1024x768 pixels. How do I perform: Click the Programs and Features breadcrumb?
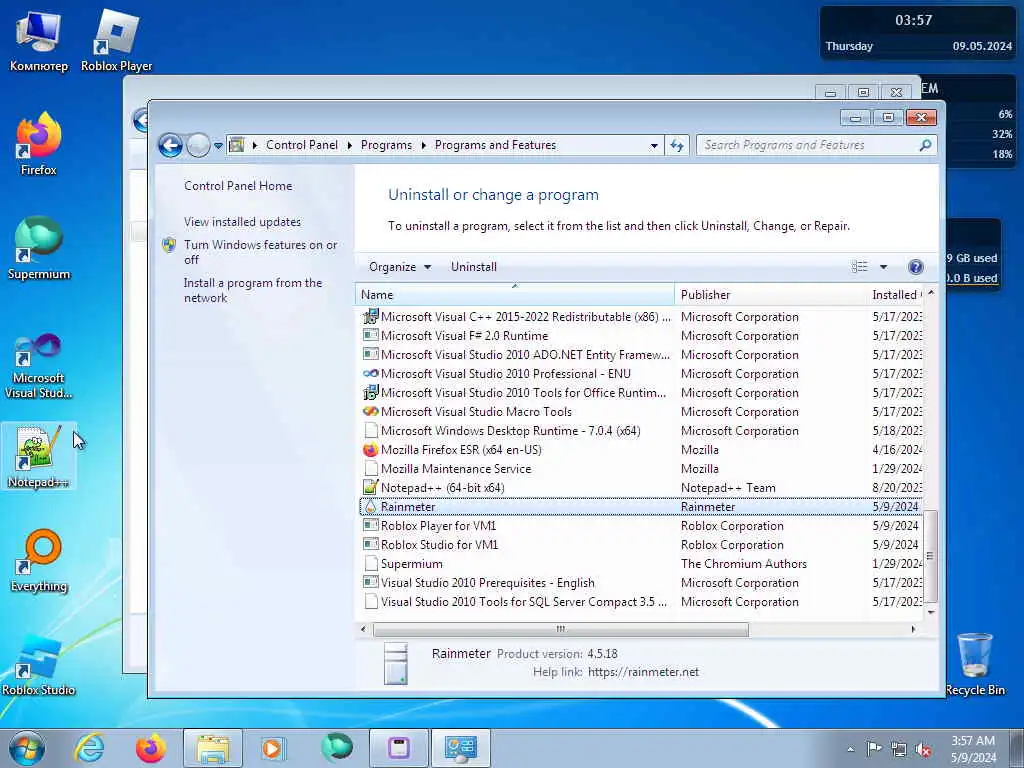(495, 145)
